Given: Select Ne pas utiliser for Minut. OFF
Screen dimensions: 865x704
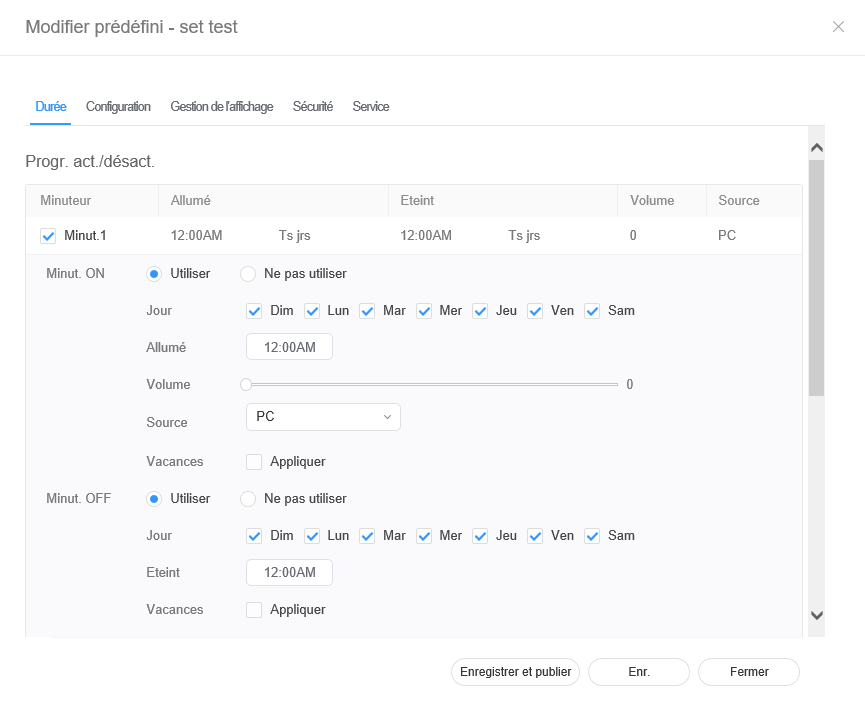Looking at the screenshot, I should [247, 498].
